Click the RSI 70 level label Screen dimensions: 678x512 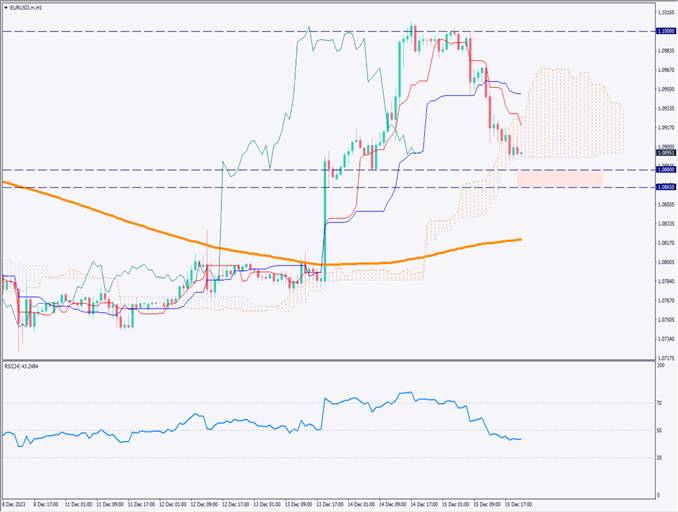pos(659,403)
